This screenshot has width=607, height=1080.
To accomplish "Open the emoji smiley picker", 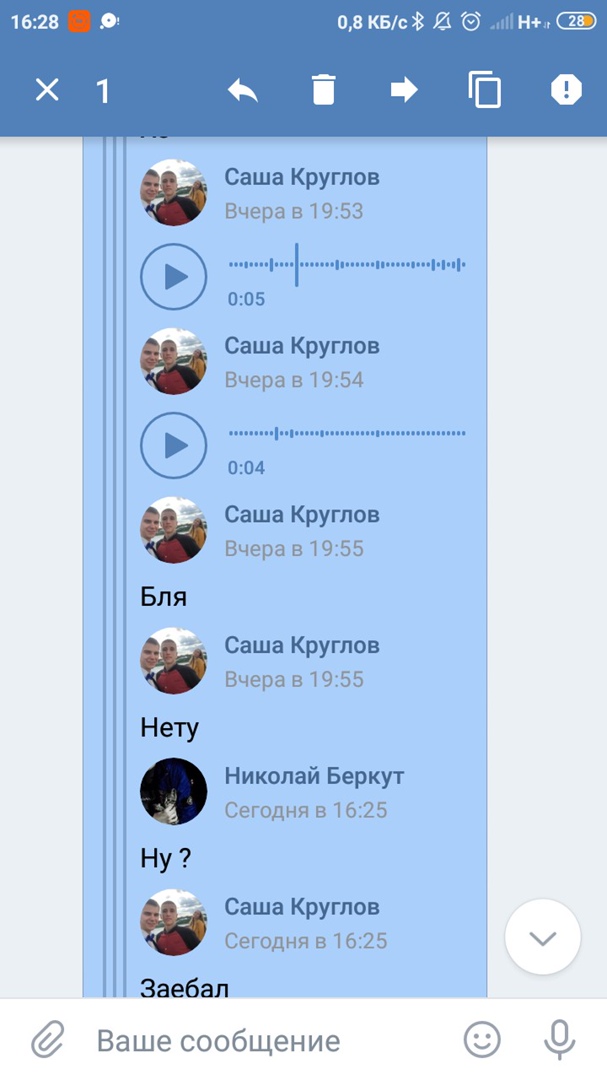I will pyautogui.click(x=482, y=1040).
